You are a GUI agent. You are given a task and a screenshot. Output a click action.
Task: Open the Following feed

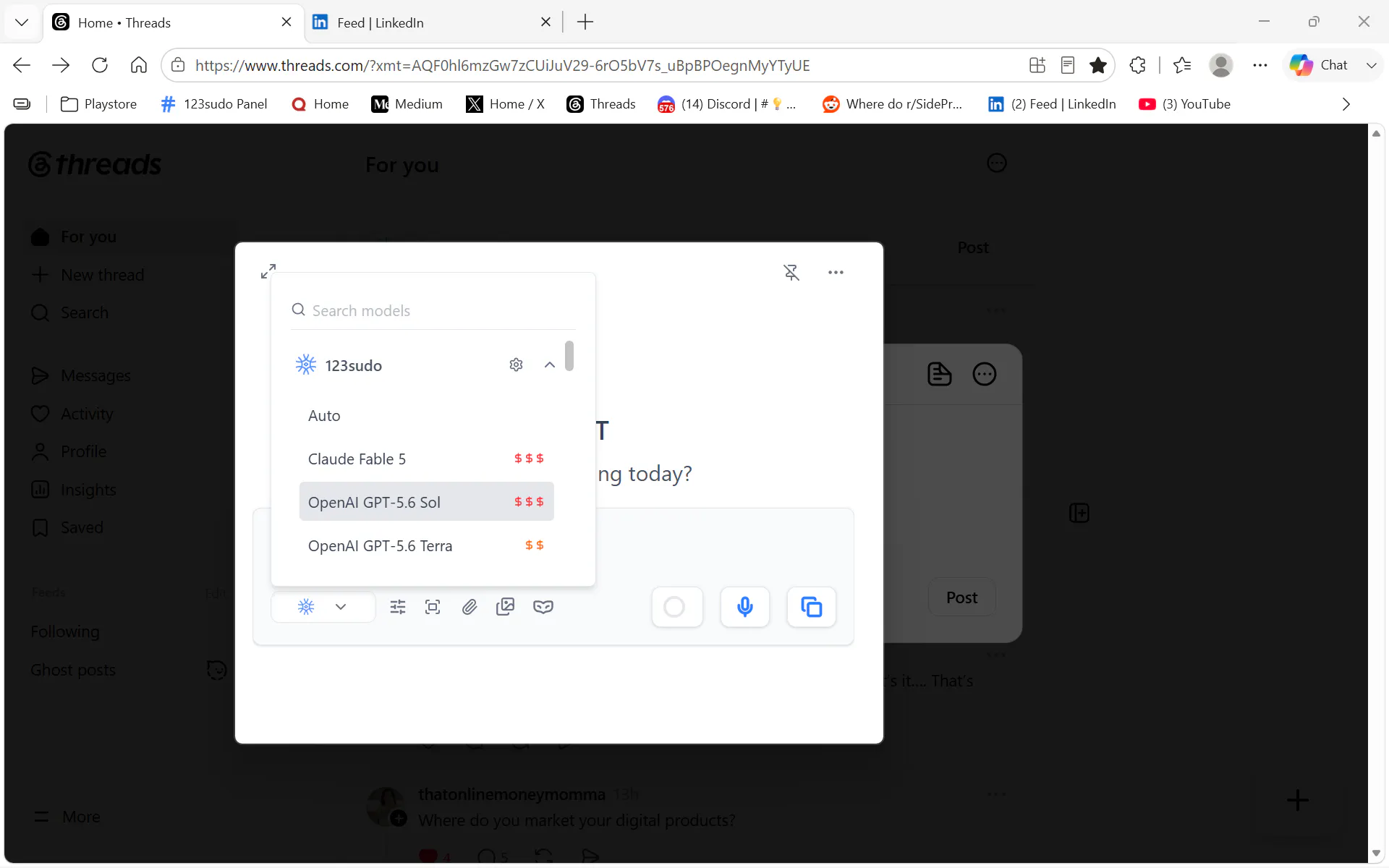[65, 631]
